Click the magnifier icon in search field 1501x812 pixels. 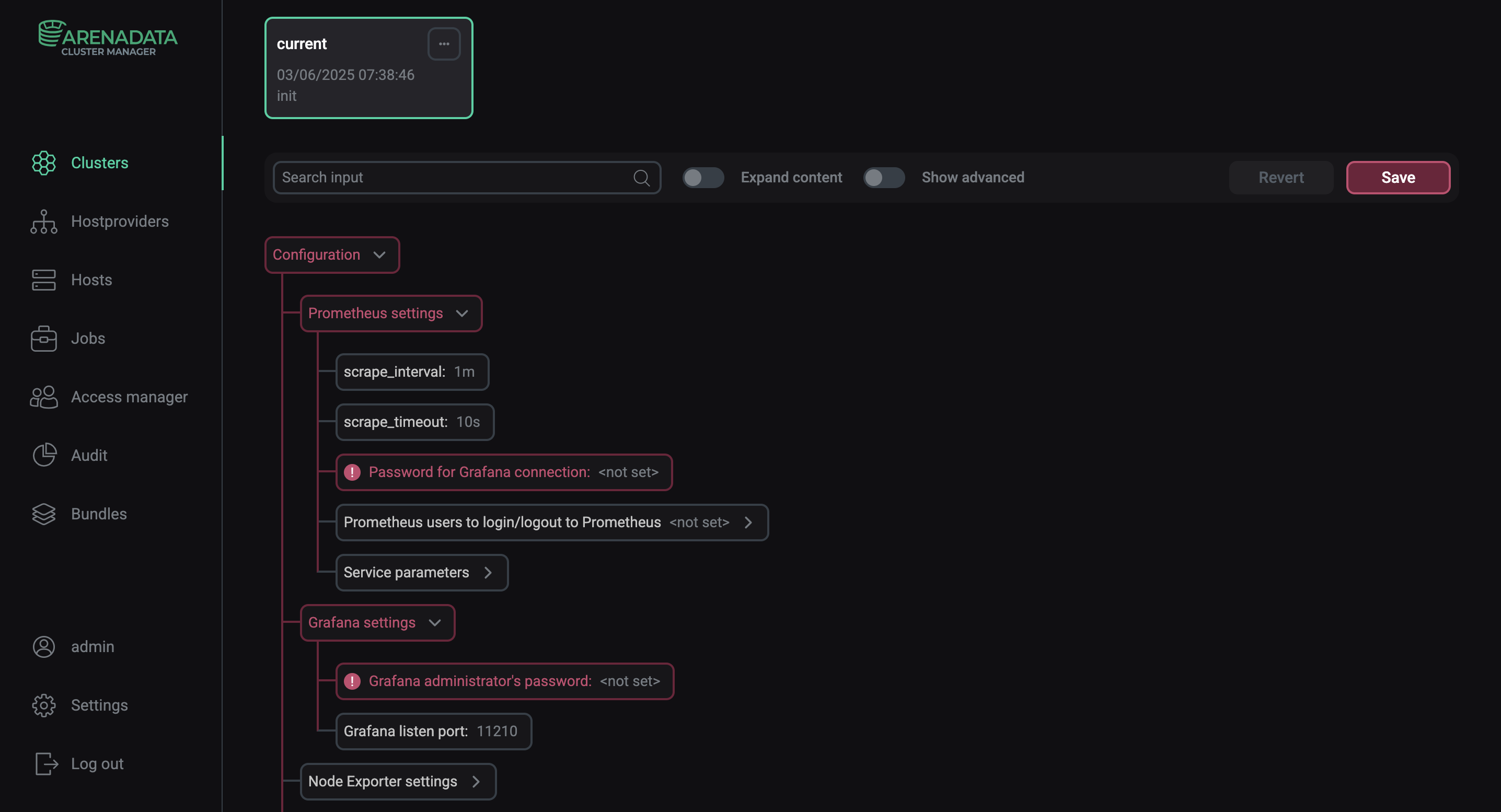(x=642, y=178)
